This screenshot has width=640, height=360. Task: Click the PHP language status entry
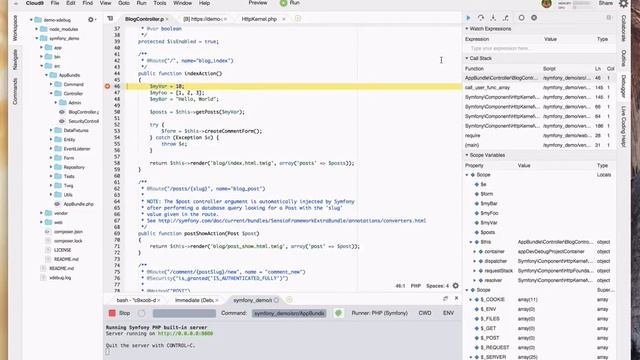[416, 286]
